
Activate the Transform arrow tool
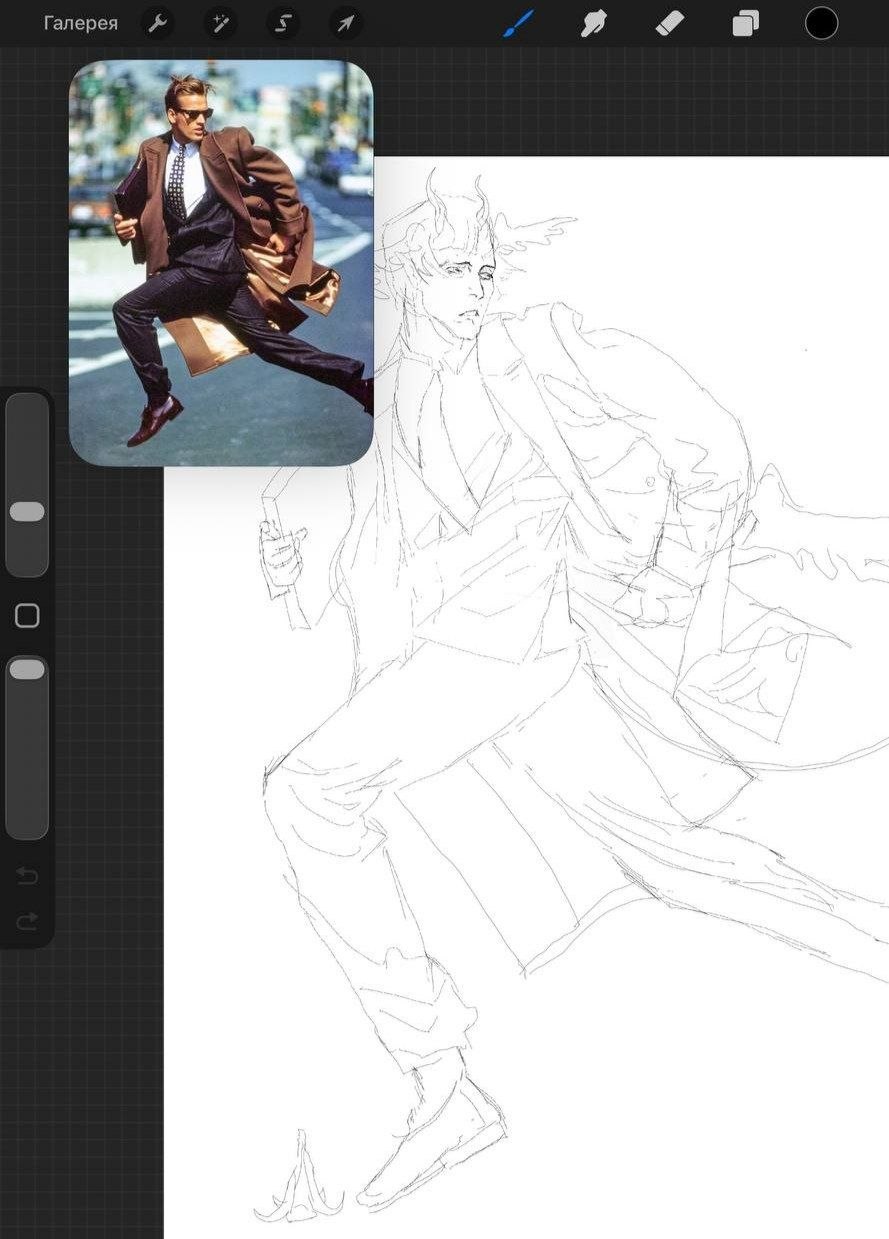point(345,23)
